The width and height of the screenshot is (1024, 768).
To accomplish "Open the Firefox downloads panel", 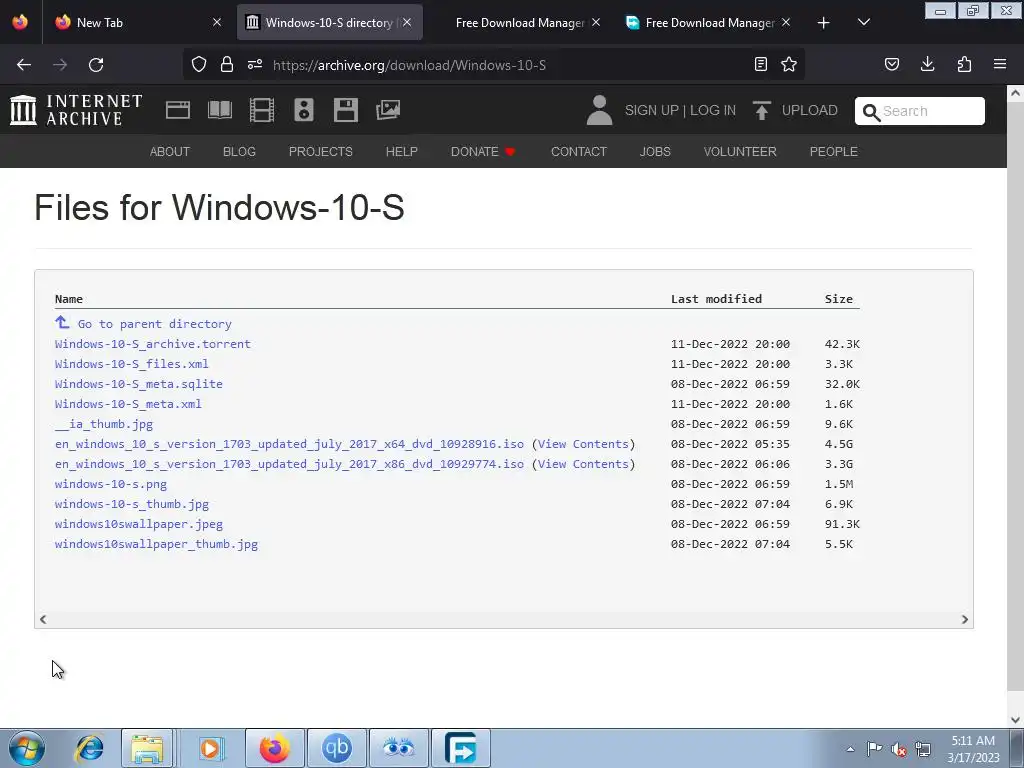I will click(x=927, y=64).
